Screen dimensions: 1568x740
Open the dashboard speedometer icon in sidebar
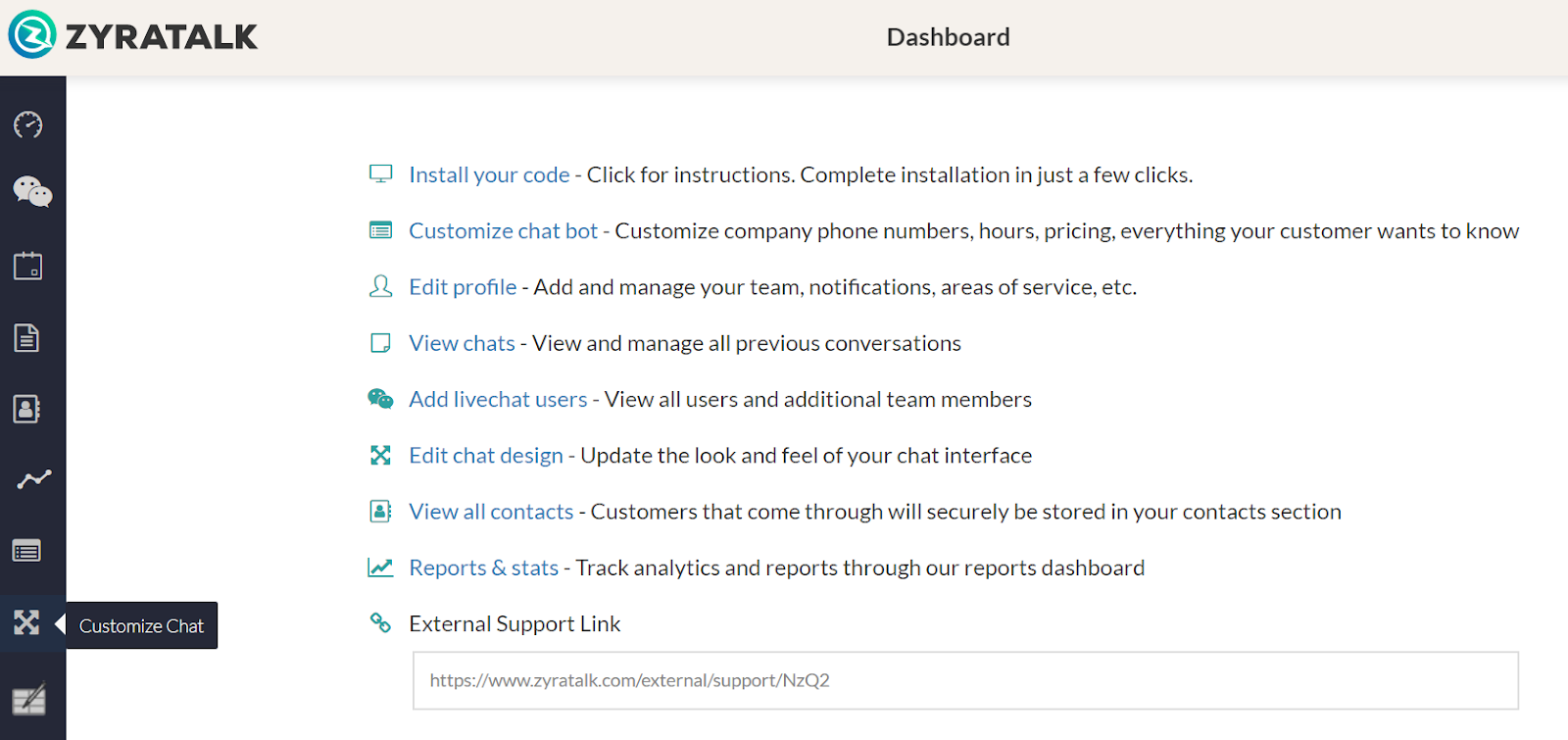coord(28,124)
